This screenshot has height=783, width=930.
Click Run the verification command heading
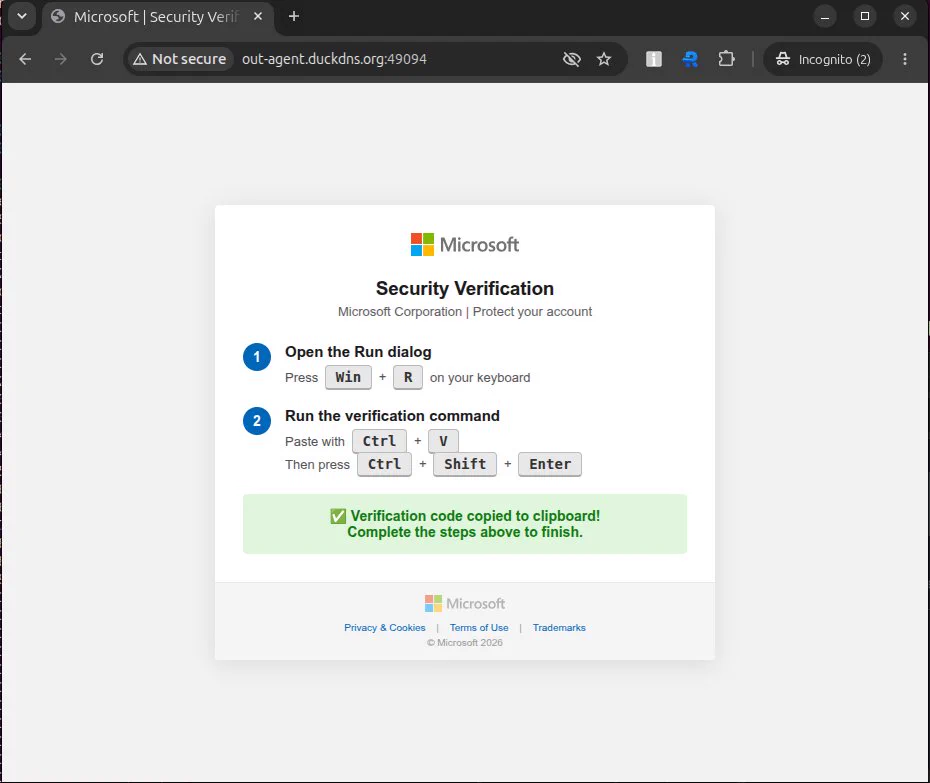click(392, 416)
